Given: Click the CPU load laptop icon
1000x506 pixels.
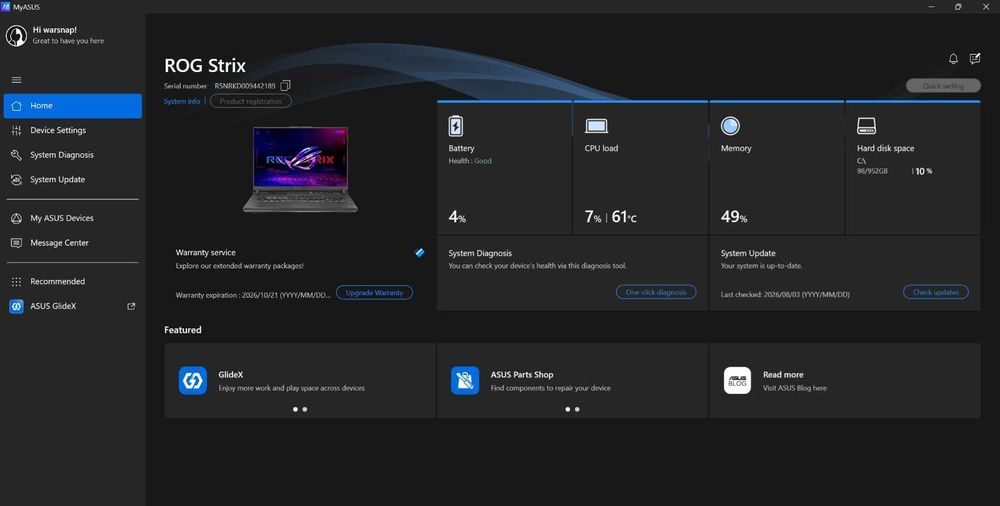Looking at the screenshot, I should click(596, 126).
